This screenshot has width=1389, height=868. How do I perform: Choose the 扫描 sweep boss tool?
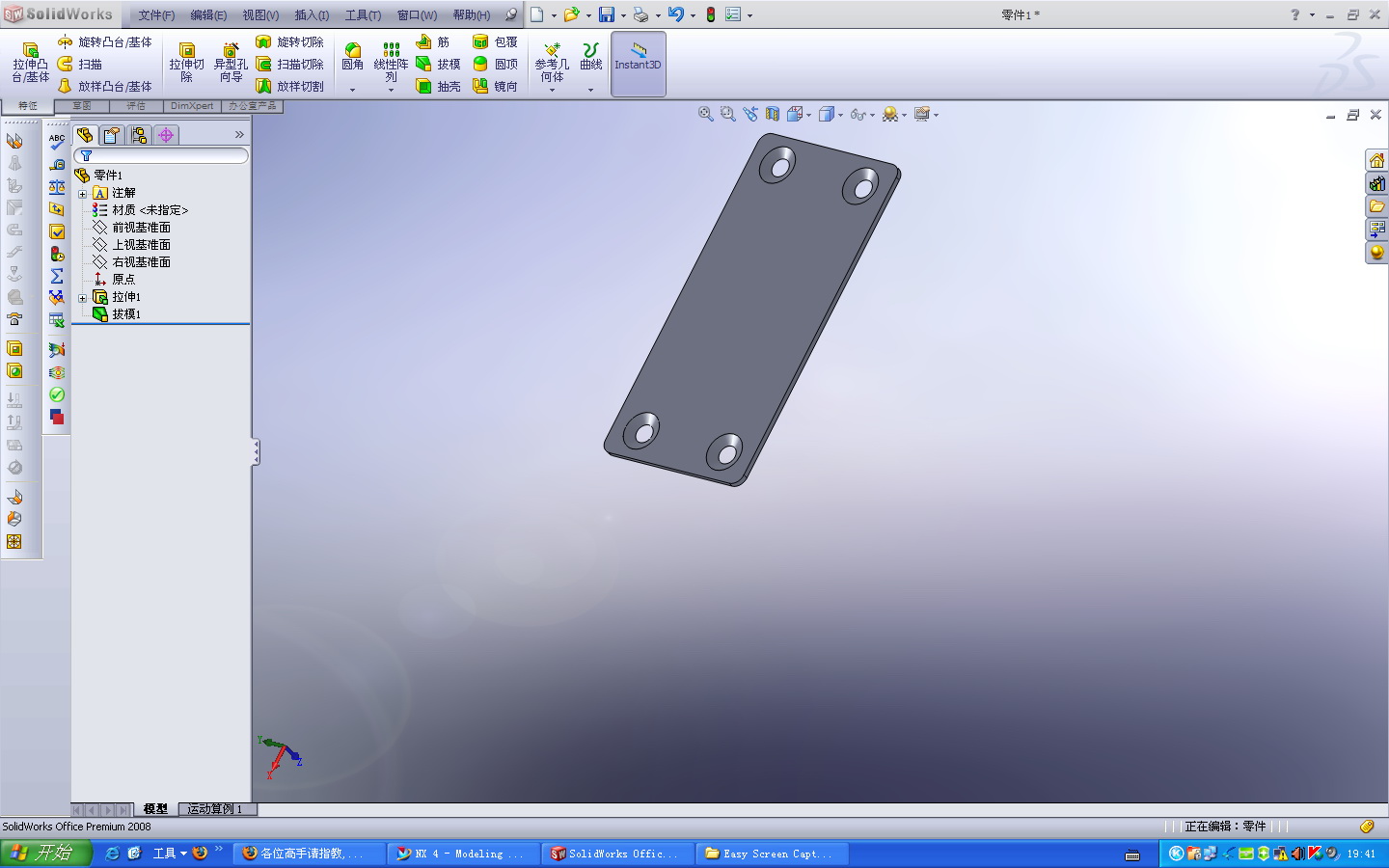[x=80, y=65]
